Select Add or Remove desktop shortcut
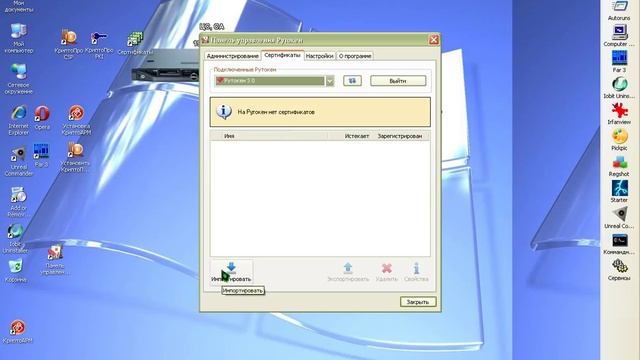Viewport: 640px width, 360px height. coord(18,202)
